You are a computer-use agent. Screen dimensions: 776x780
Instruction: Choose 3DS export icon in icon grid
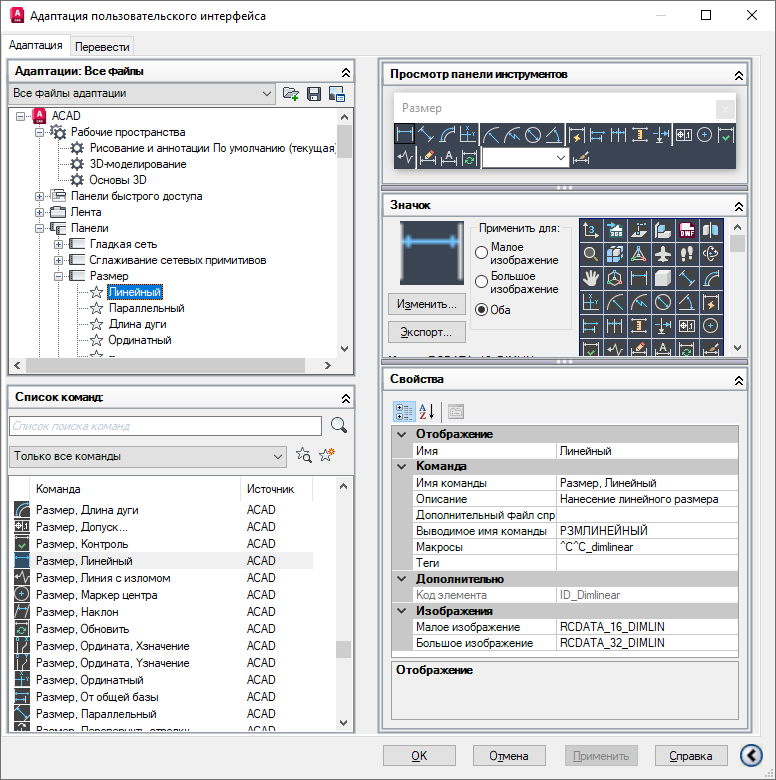615,230
